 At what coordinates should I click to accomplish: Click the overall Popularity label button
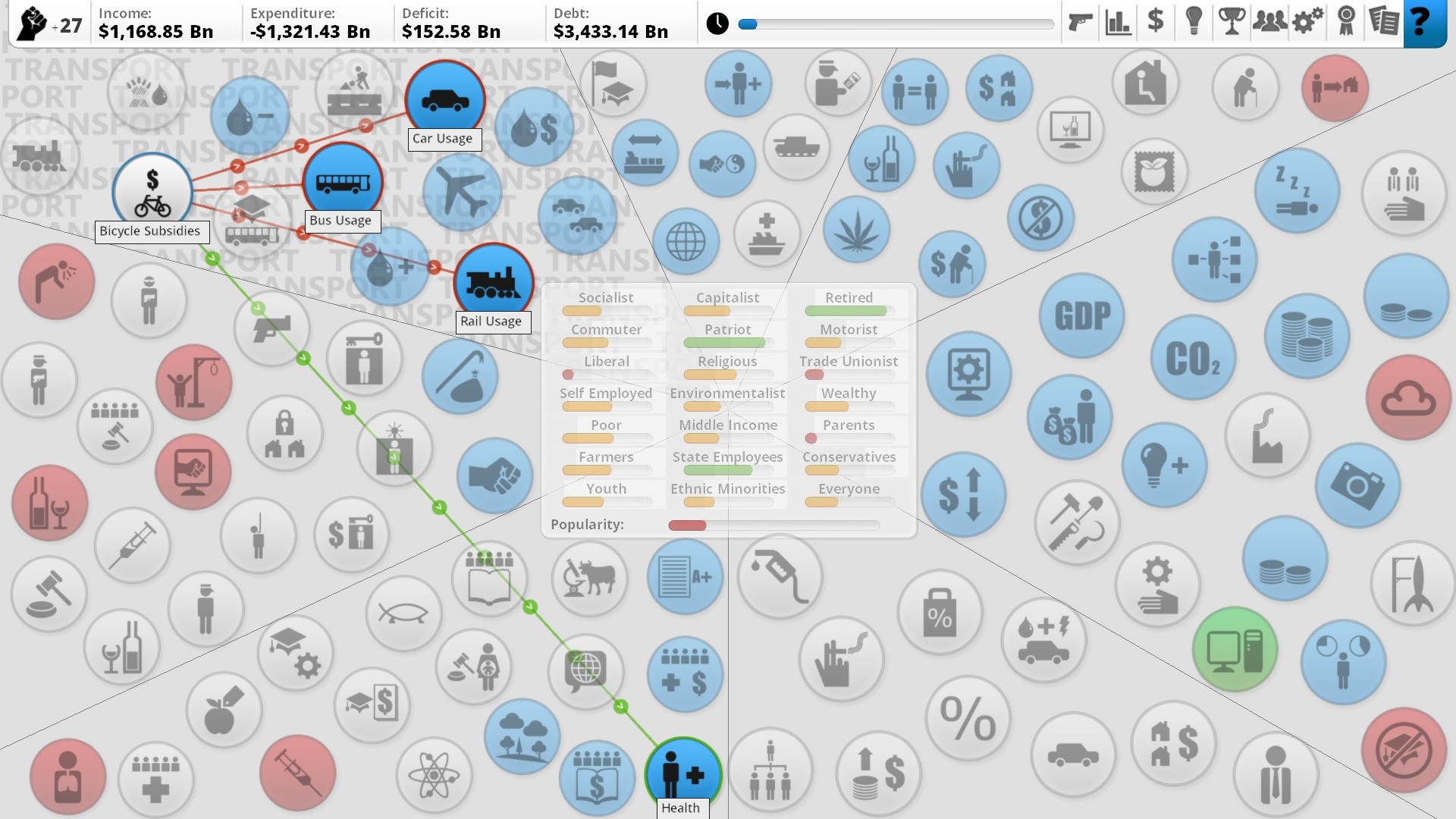click(587, 523)
